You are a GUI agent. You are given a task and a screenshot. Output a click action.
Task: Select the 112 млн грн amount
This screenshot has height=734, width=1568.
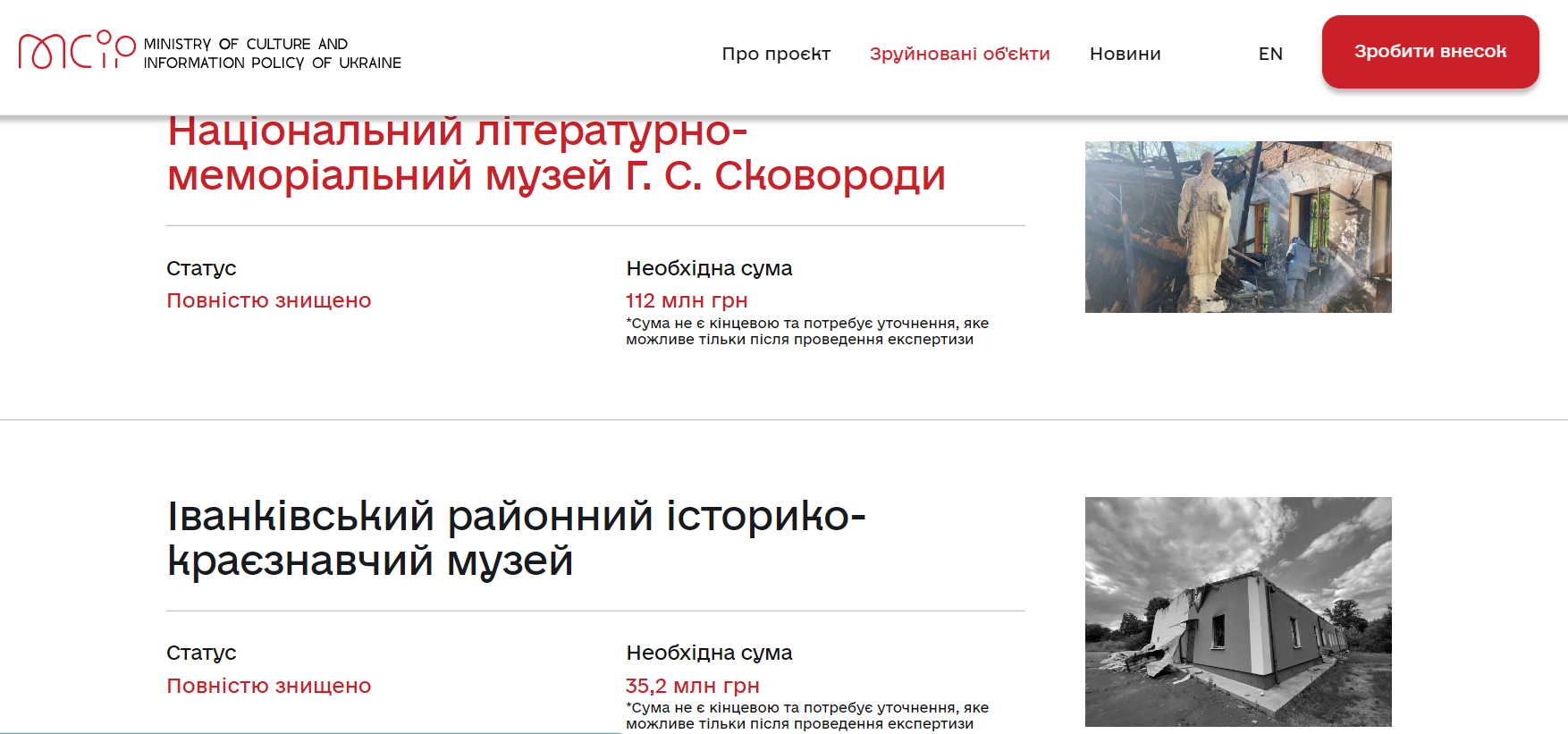pos(686,300)
